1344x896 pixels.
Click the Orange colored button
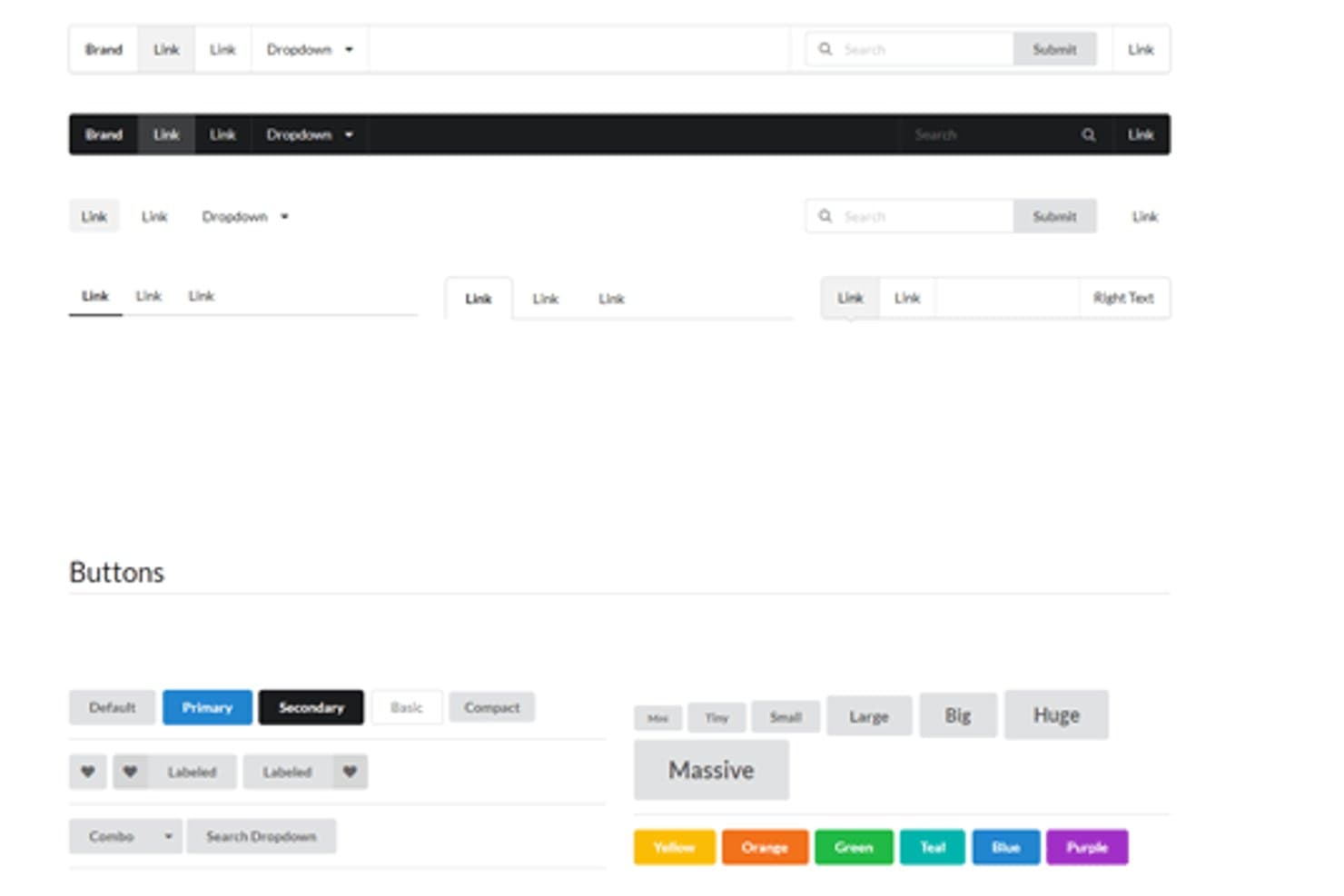765,847
